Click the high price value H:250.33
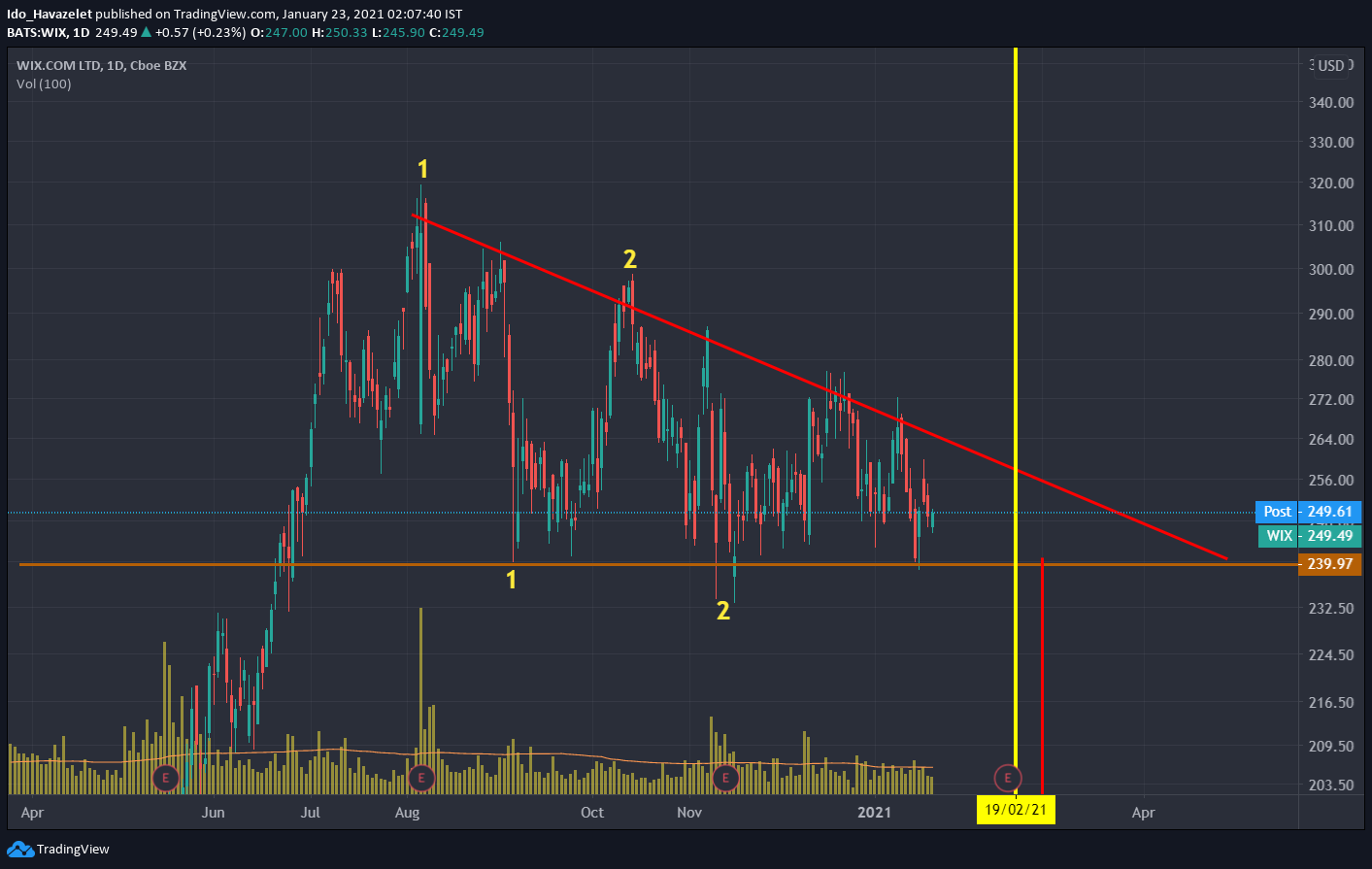The height and width of the screenshot is (869, 1372). [x=340, y=32]
